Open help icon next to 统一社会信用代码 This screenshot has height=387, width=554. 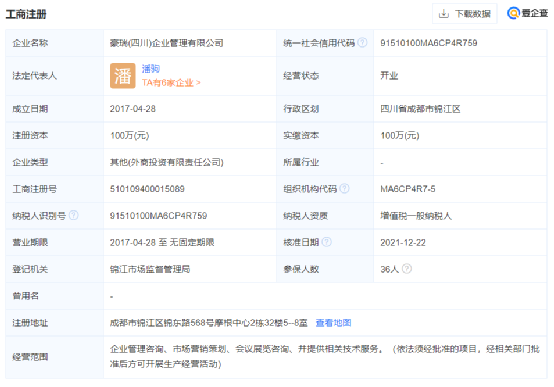point(362,43)
